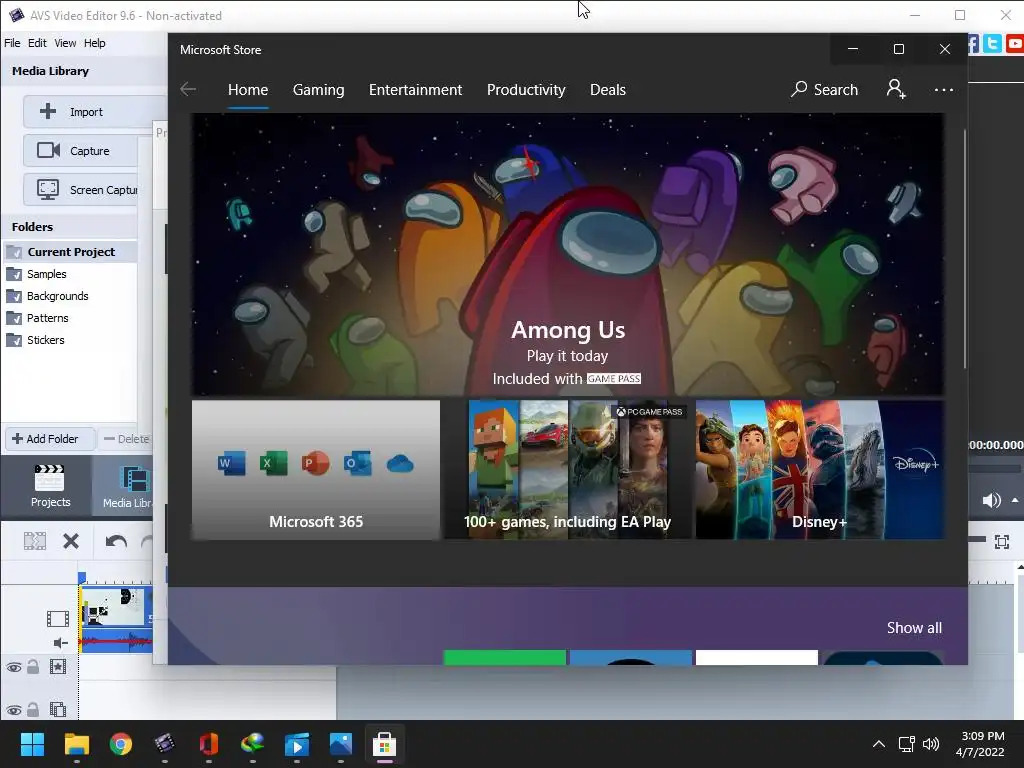Open the Edit menu in AVS

(37, 43)
